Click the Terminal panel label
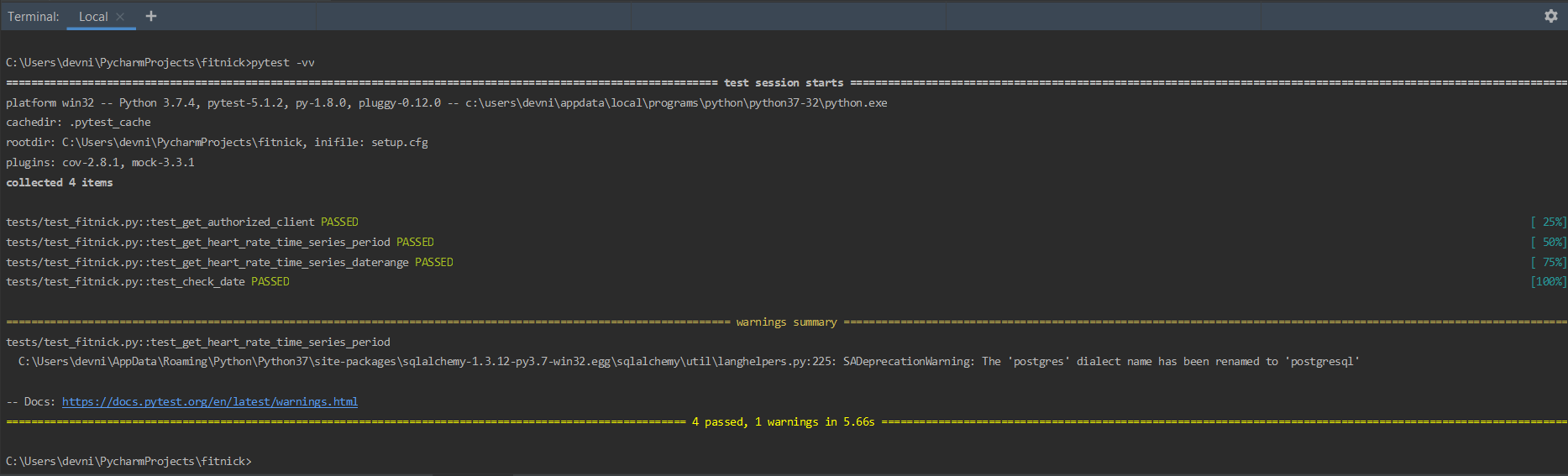Viewport: 1568px width, 476px height. (34, 17)
